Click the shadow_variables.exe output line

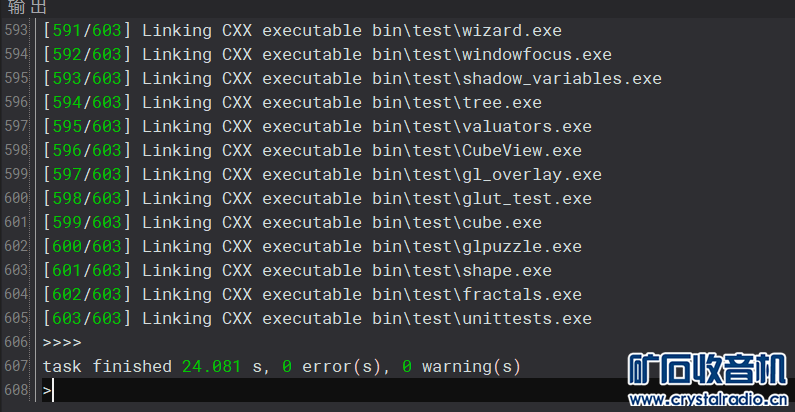pyautogui.click(x=351, y=79)
